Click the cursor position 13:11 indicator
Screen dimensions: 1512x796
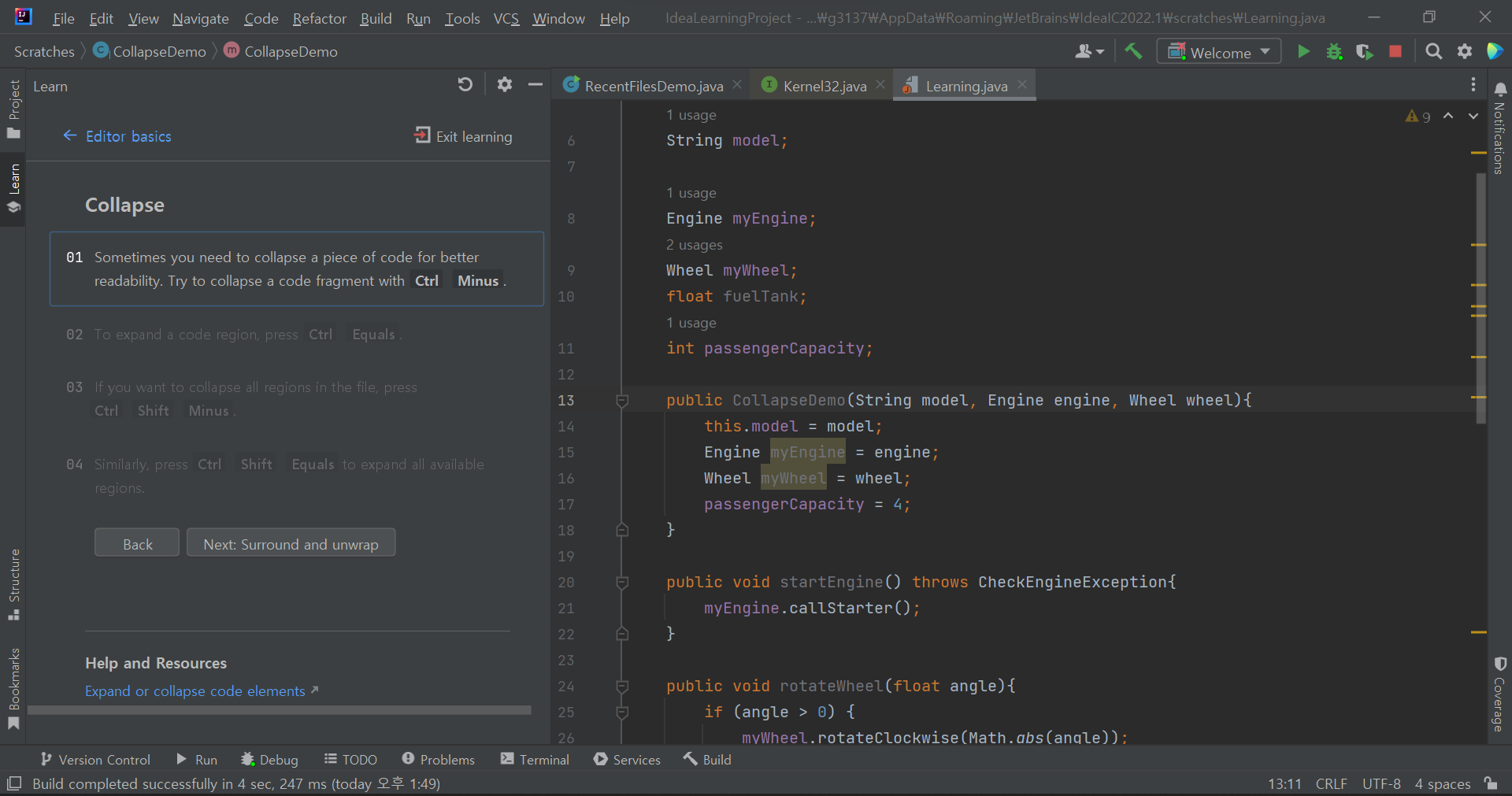pos(1284,784)
